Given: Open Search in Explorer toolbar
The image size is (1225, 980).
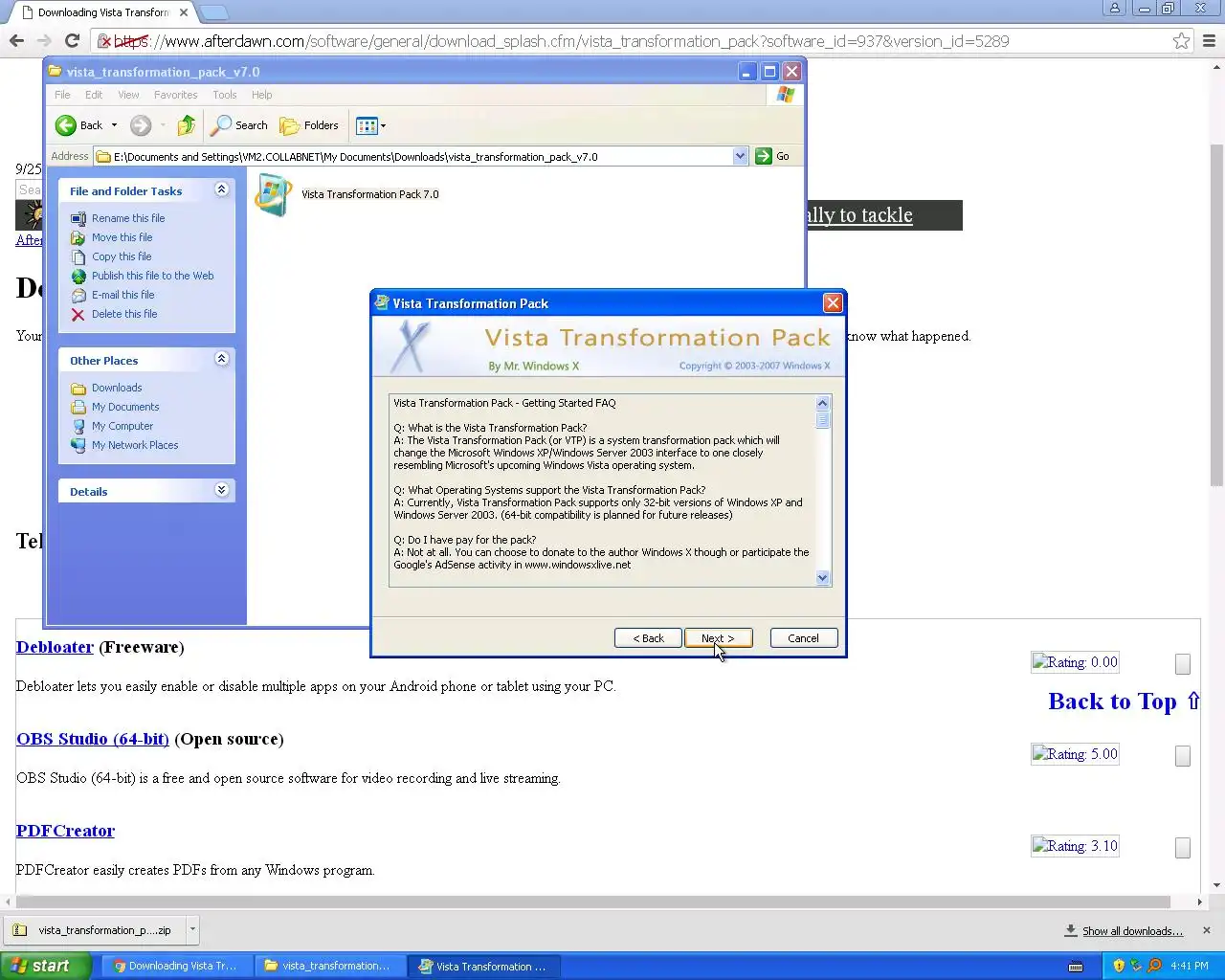Looking at the screenshot, I should [x=239, y=125].
